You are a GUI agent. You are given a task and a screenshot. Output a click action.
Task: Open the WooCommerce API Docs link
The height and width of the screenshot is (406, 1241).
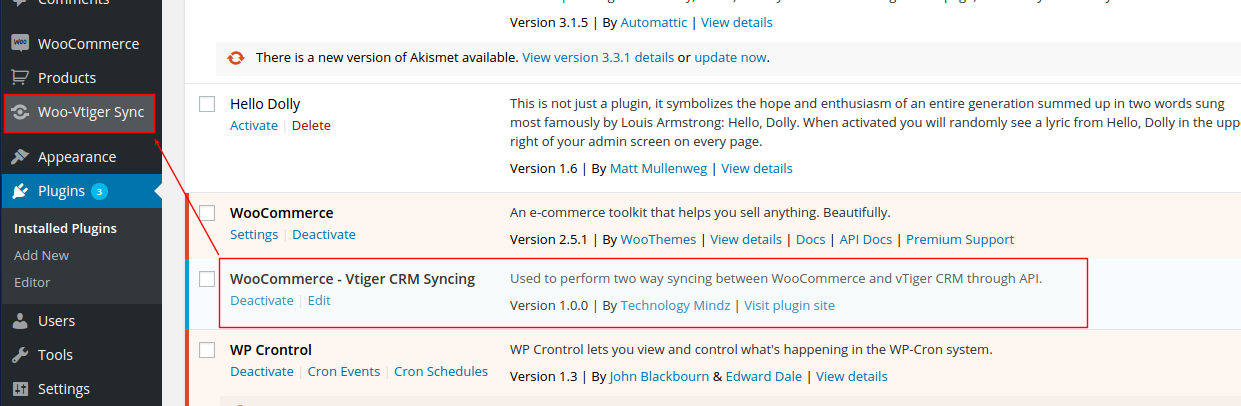pos(866,240)
